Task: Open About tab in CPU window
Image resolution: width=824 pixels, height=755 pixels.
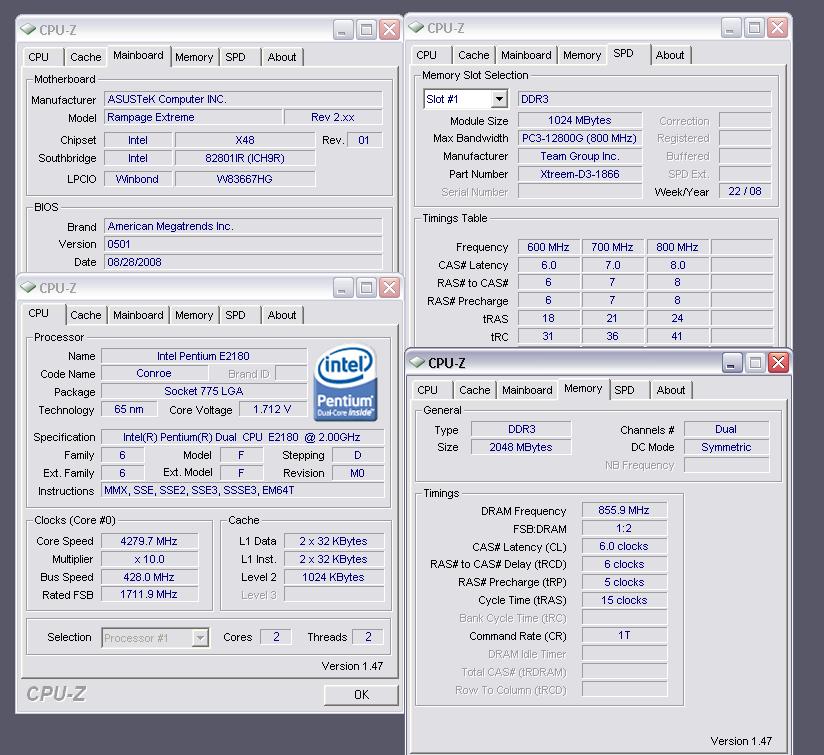Action: pyautogui.click(x=282, y=315)
